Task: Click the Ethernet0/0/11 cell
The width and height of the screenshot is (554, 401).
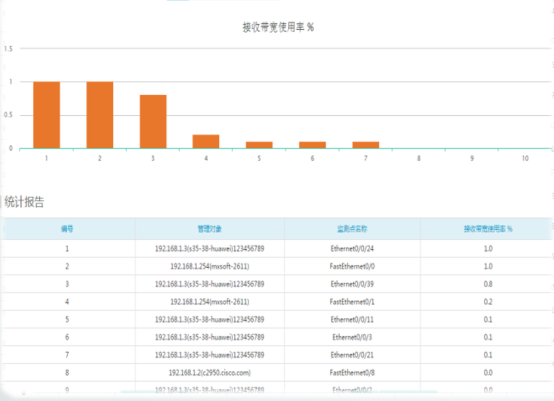Action: pyautogui.click(x=352, y=319)
